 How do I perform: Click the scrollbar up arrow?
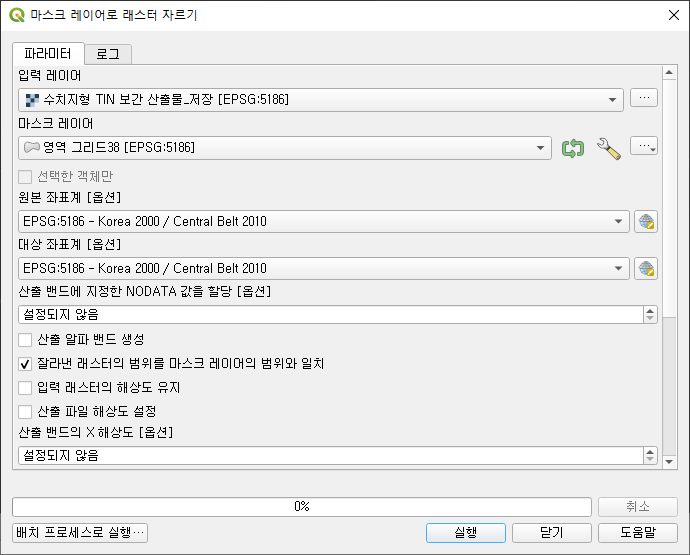click(x=669, y=73)
